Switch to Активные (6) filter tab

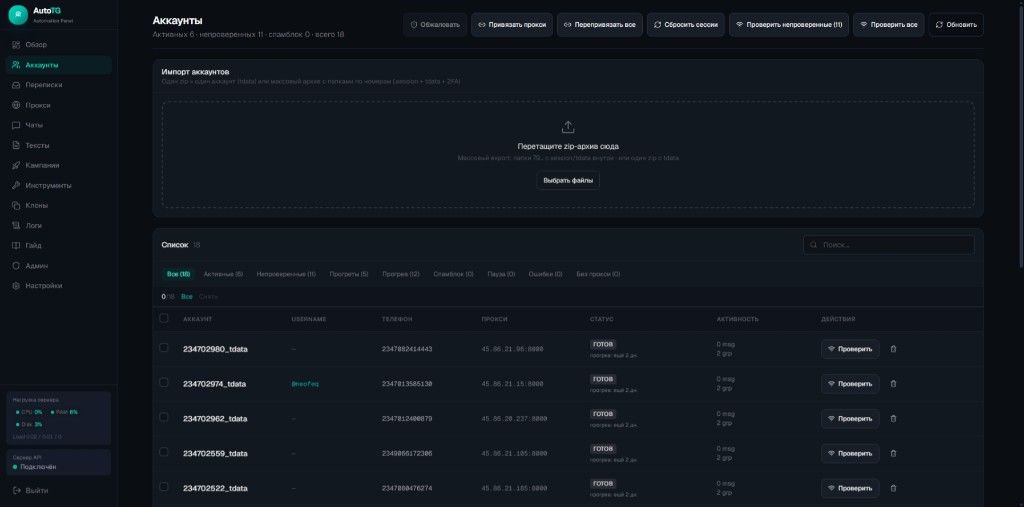[223, 274]
